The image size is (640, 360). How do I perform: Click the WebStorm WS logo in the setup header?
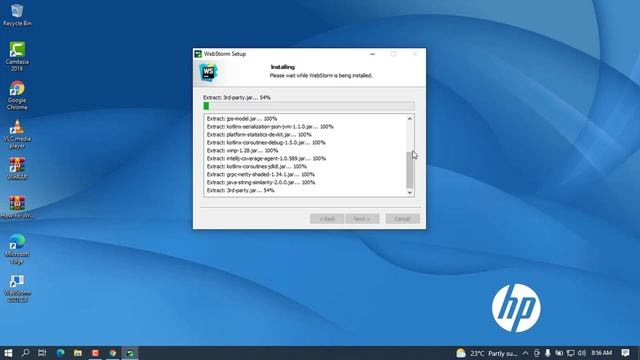[208, 72]
